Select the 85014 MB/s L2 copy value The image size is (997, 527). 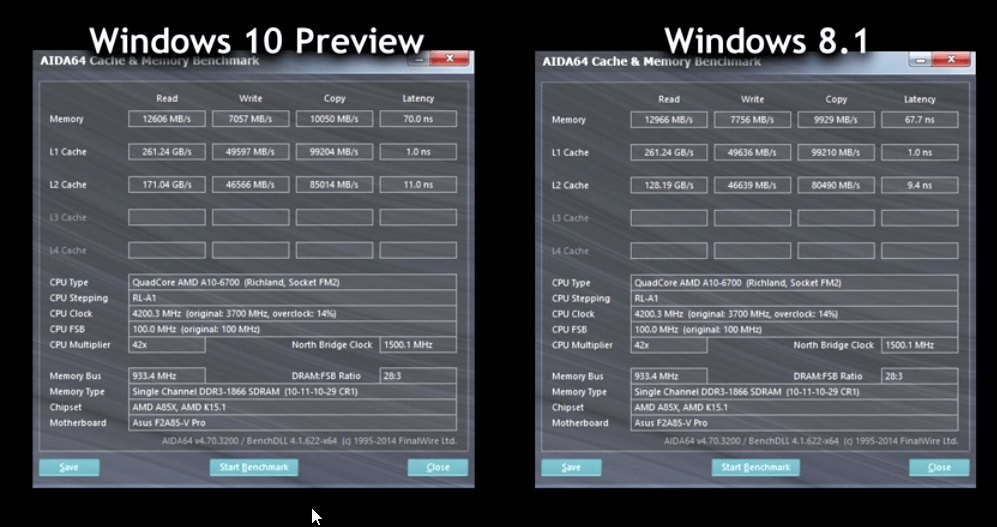click(x=334, y=185)
